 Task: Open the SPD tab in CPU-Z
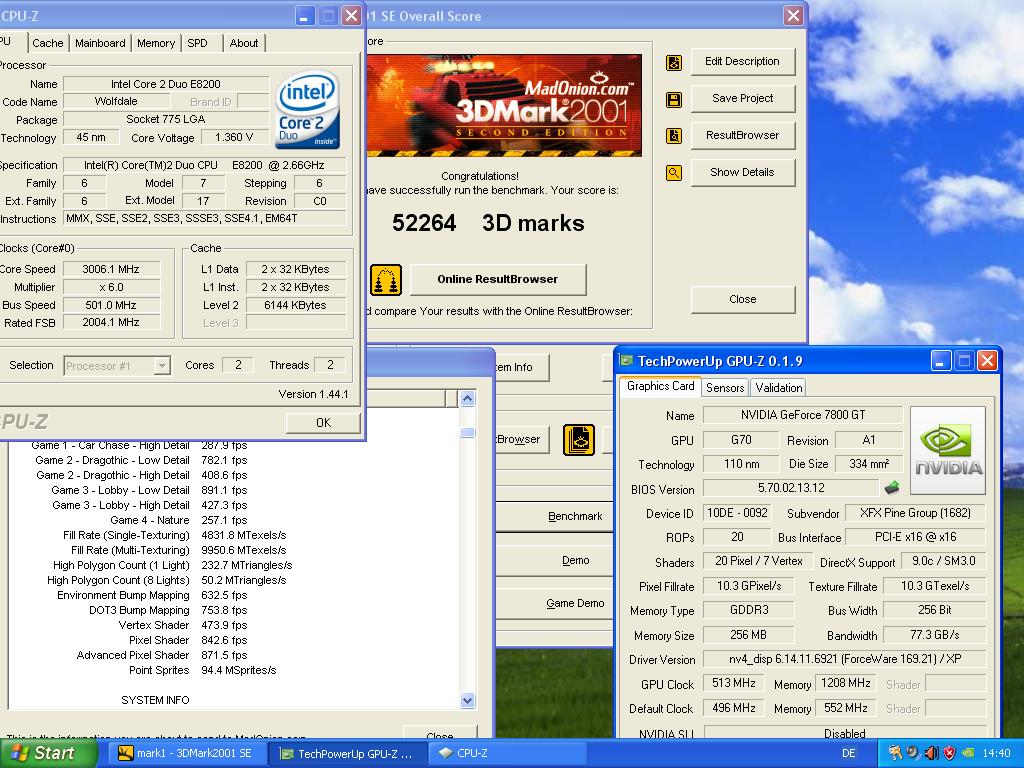tap(197, 43)
